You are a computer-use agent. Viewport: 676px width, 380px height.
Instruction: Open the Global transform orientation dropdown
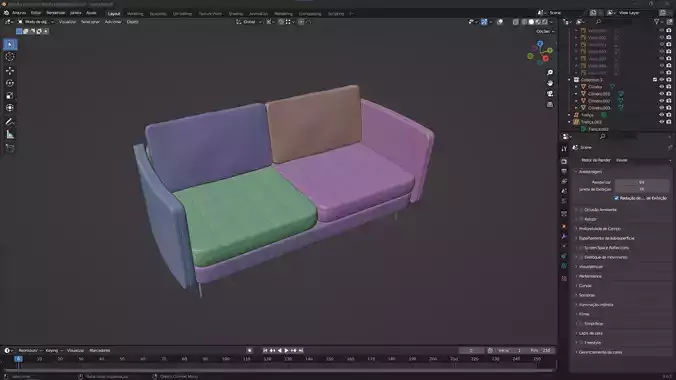(249, 22)
